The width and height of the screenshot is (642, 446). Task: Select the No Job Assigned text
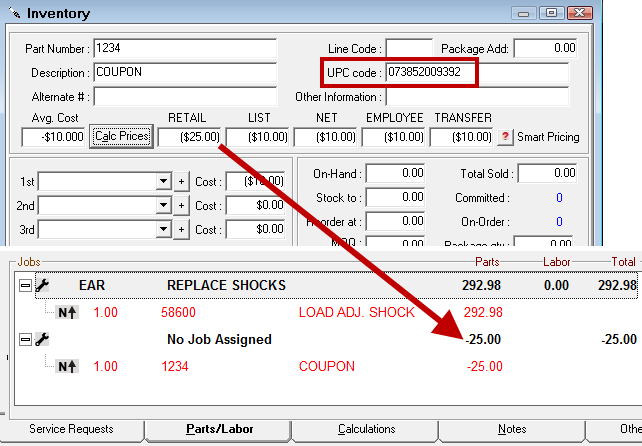219,339
